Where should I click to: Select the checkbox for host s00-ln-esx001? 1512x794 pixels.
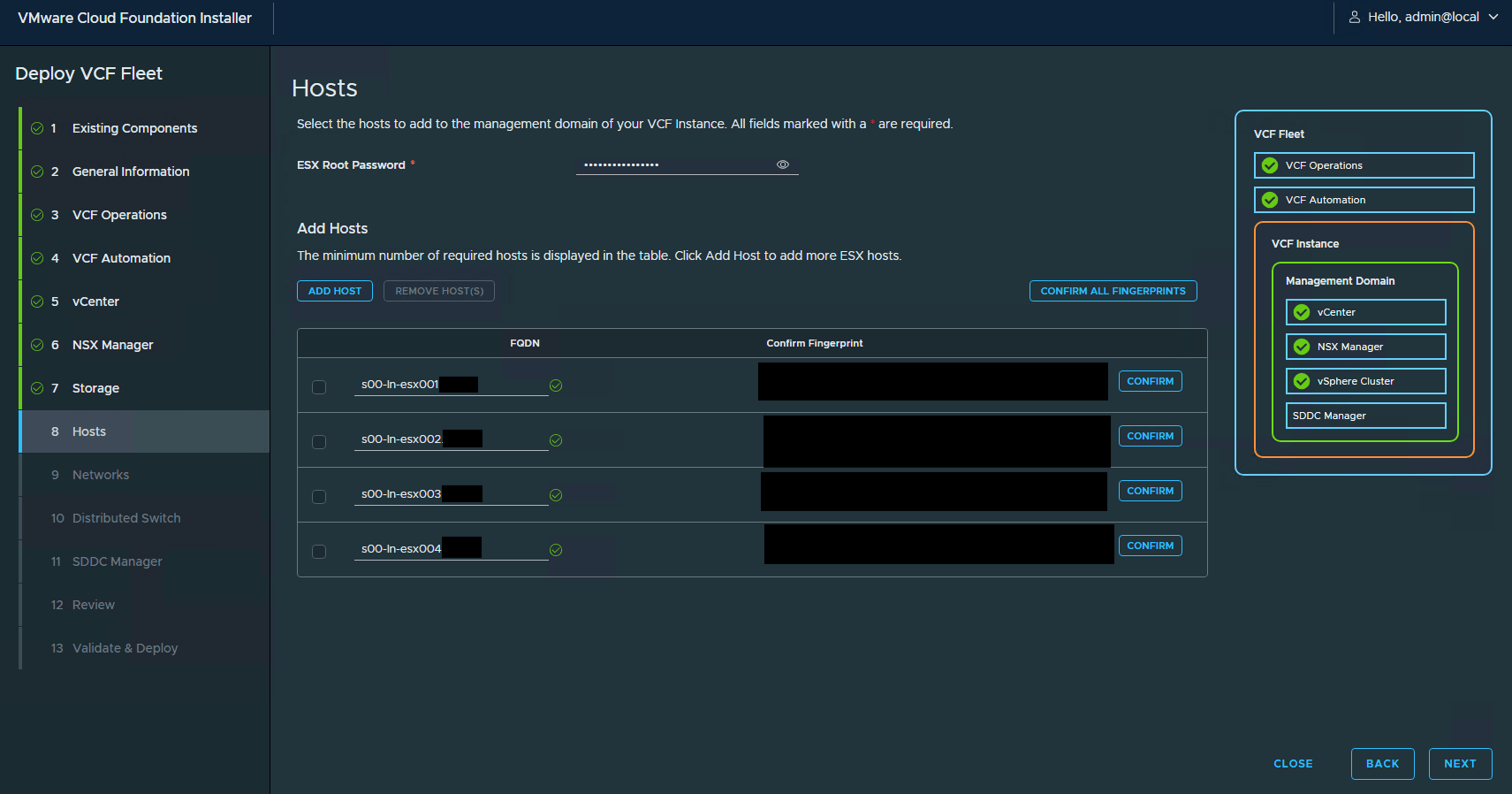(x=319, y=387)
